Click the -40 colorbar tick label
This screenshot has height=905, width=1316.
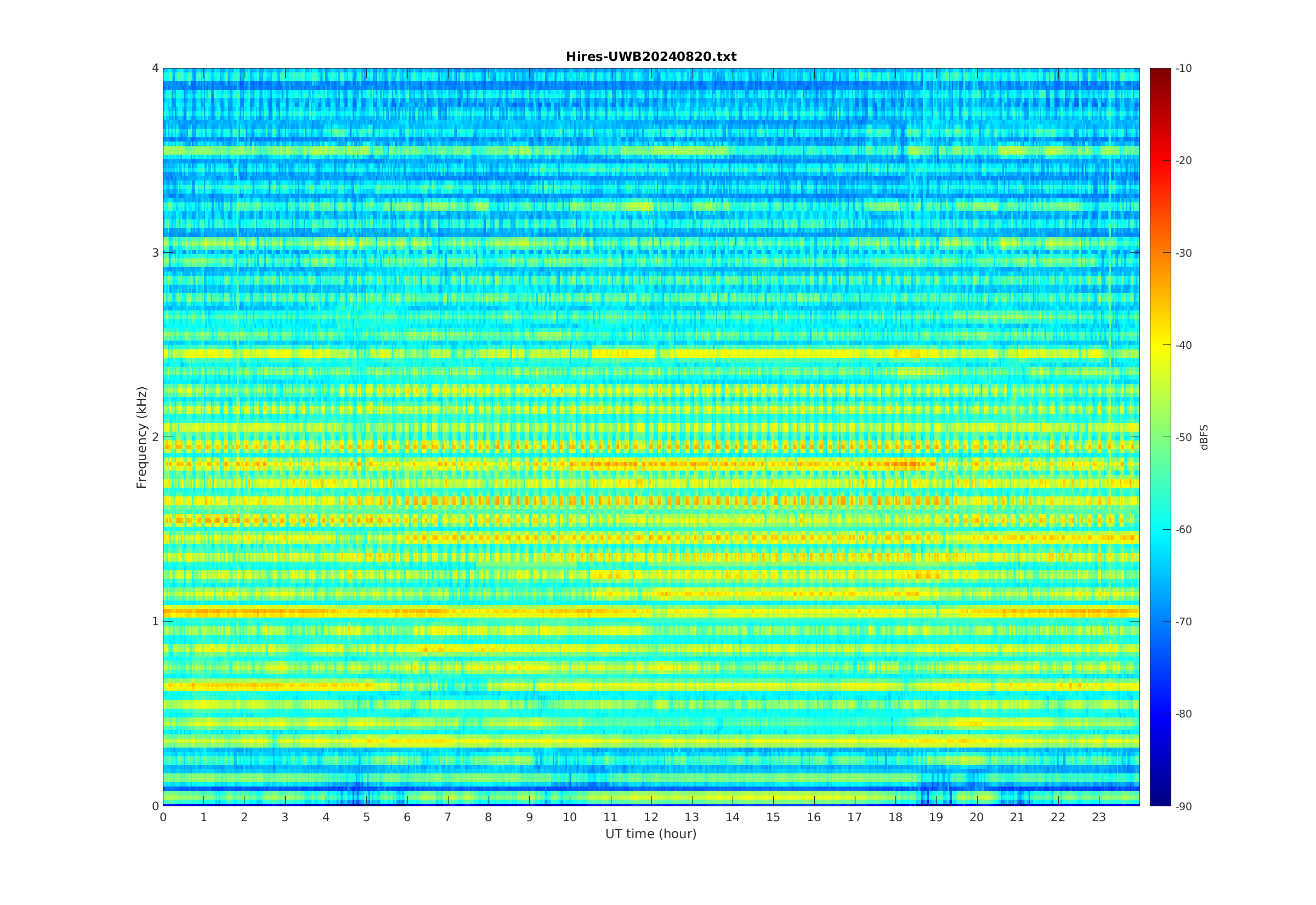click(x=1183, y=346)
